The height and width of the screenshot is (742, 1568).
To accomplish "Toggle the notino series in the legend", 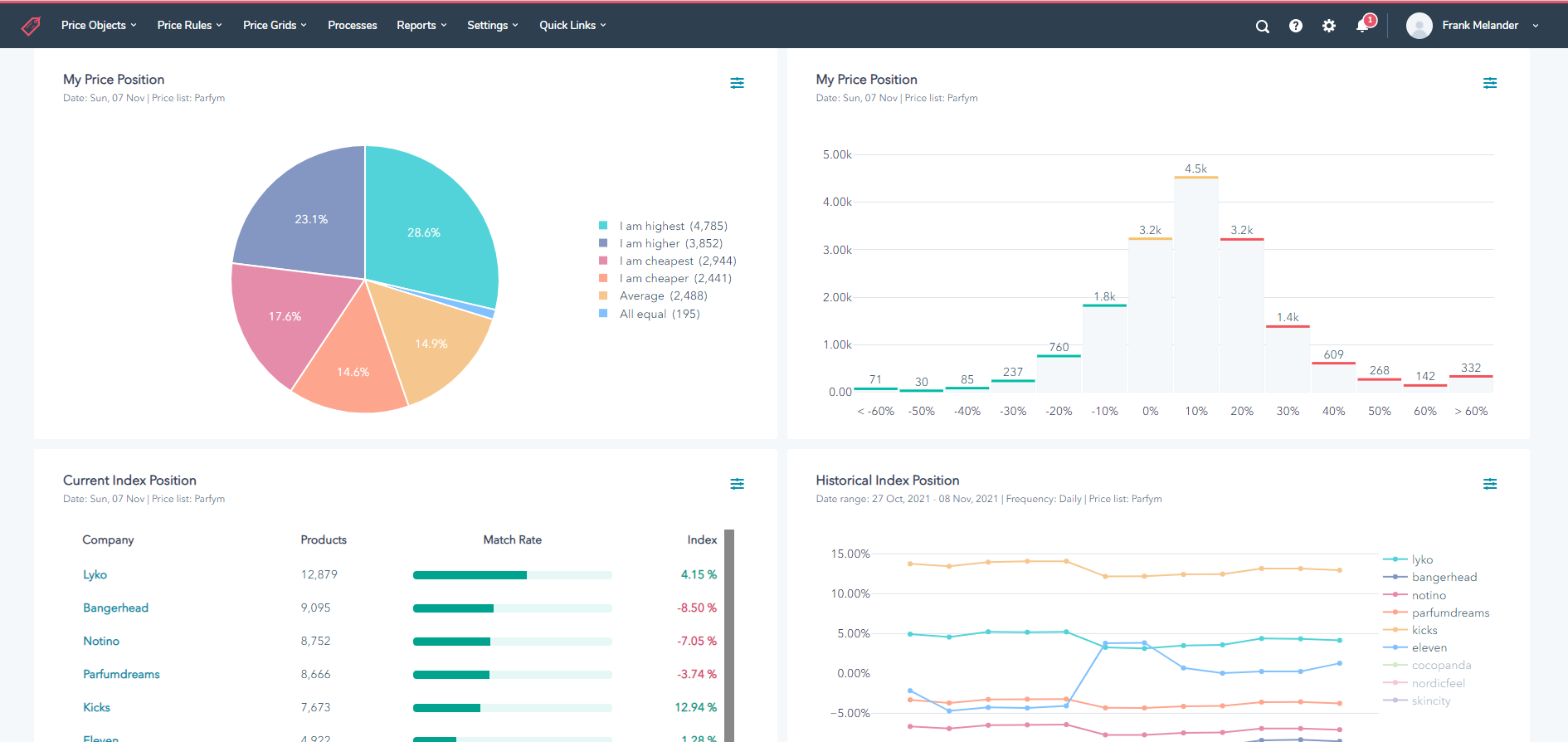I will pos(1415,595).
